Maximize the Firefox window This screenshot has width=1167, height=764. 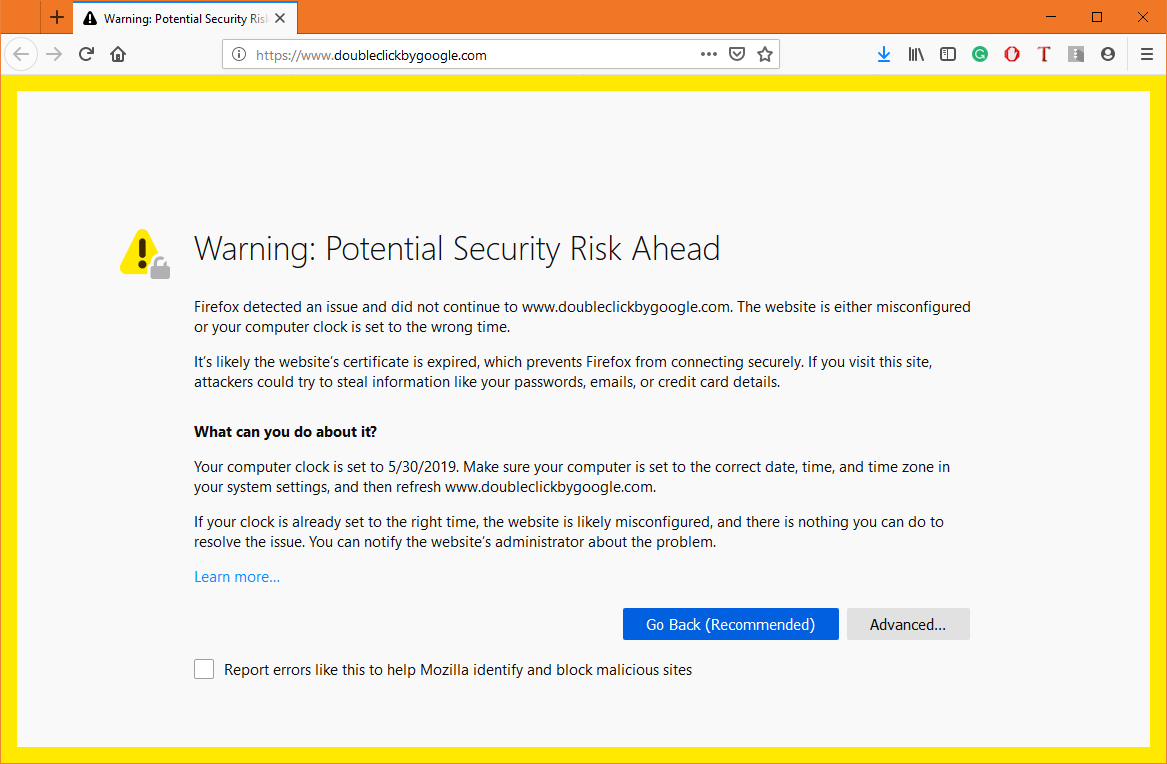(x=1097, y=17)
